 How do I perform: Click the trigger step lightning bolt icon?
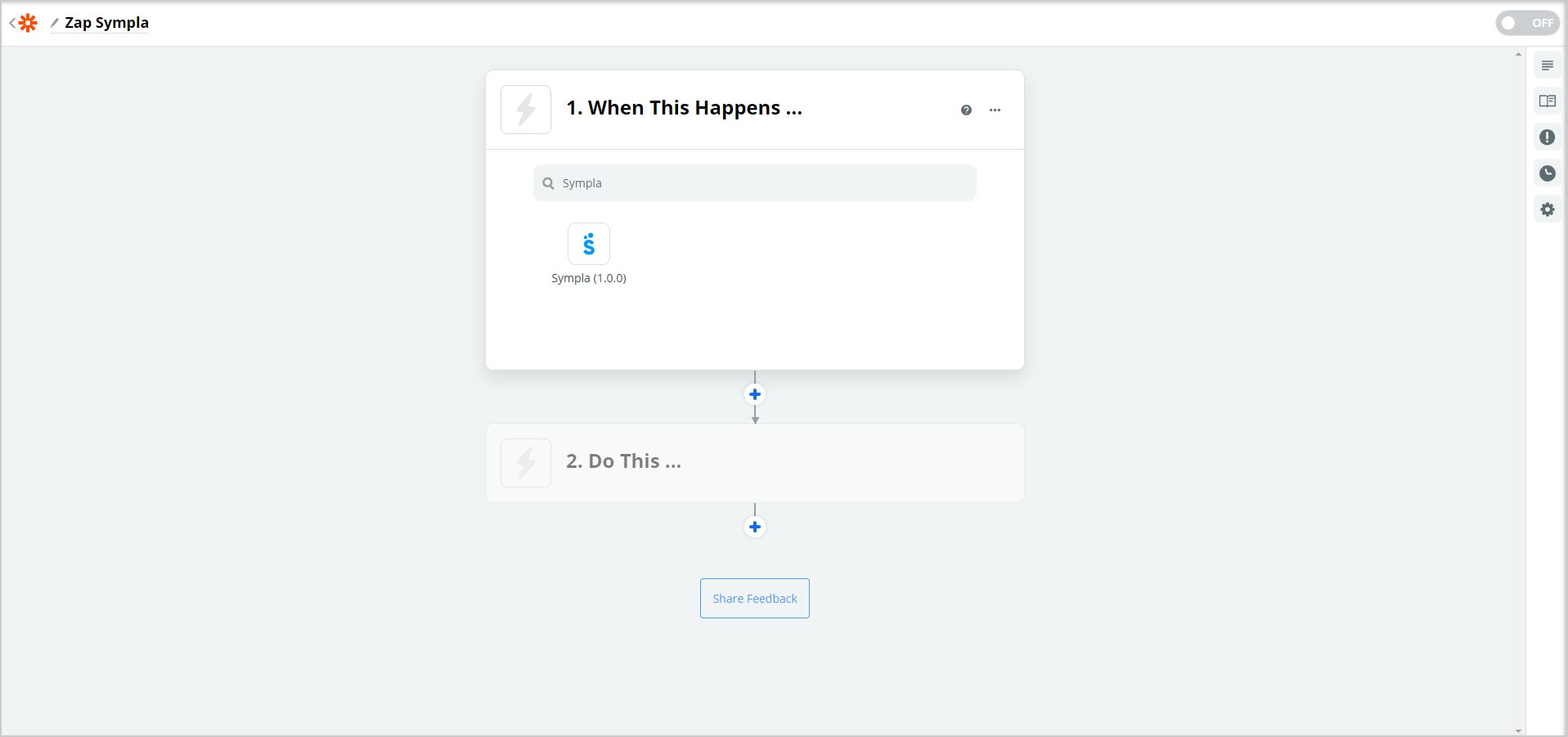pos(526,110)
